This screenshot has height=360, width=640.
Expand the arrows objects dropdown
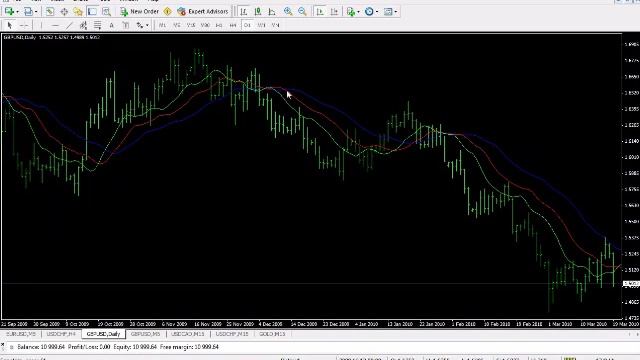click(x=147, y=26)
